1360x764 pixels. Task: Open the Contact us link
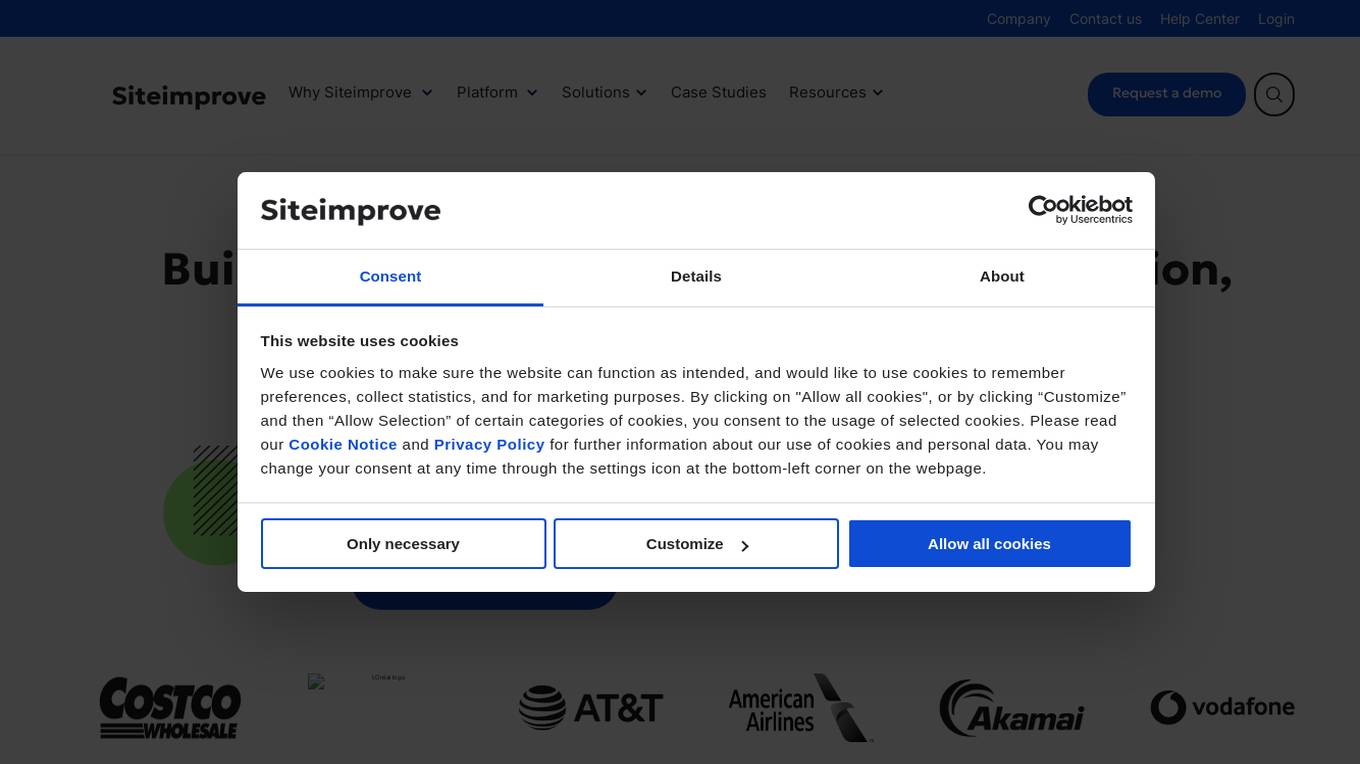click(1105, 19)
